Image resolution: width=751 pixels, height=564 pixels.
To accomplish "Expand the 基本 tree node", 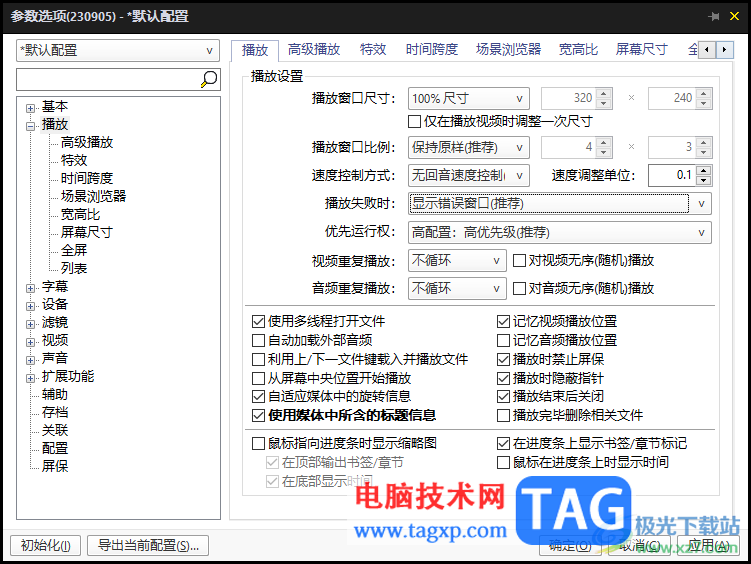I will click(x=31, y=108).
